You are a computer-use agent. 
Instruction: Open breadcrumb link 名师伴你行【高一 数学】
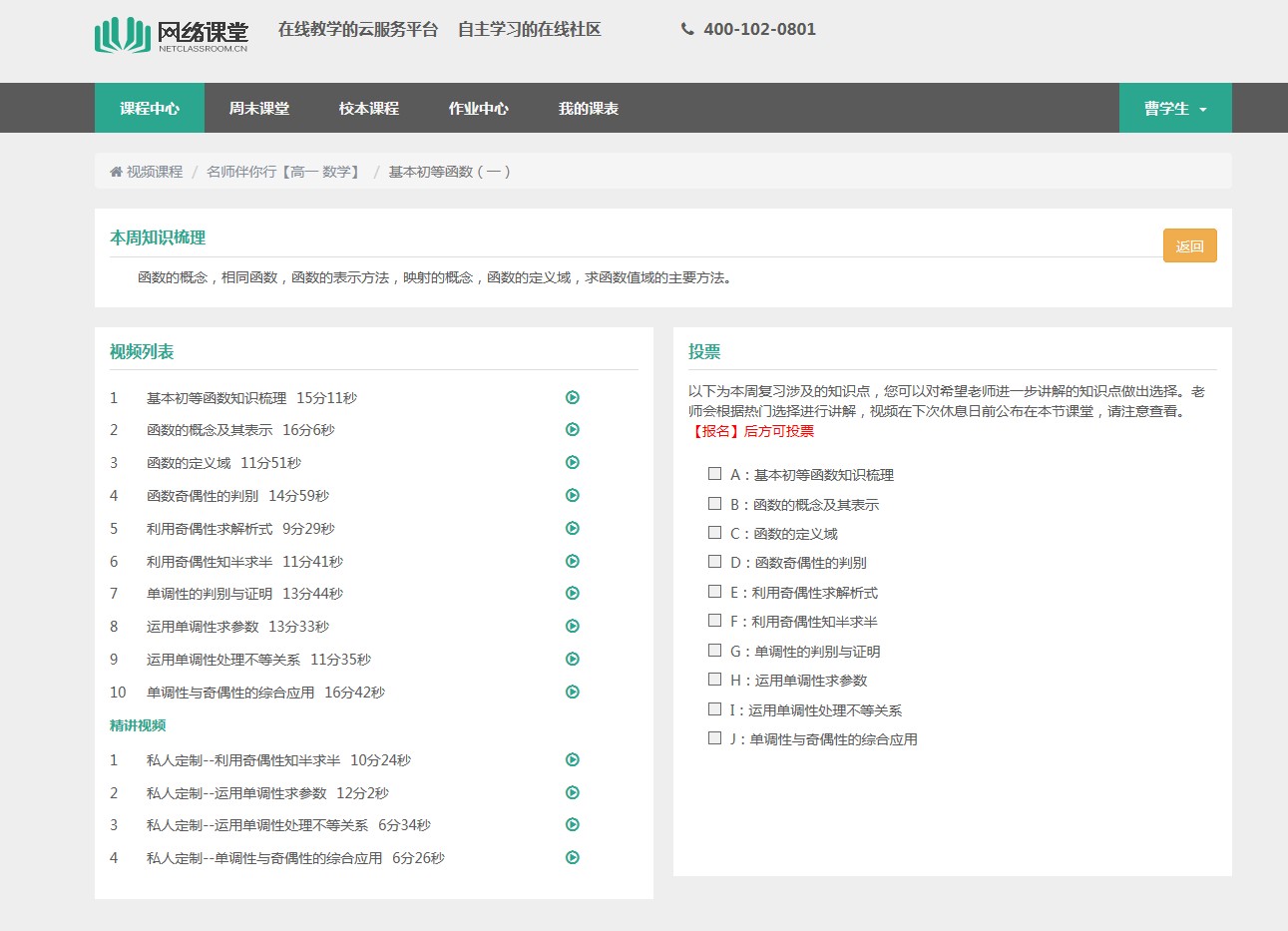(284, 172)
